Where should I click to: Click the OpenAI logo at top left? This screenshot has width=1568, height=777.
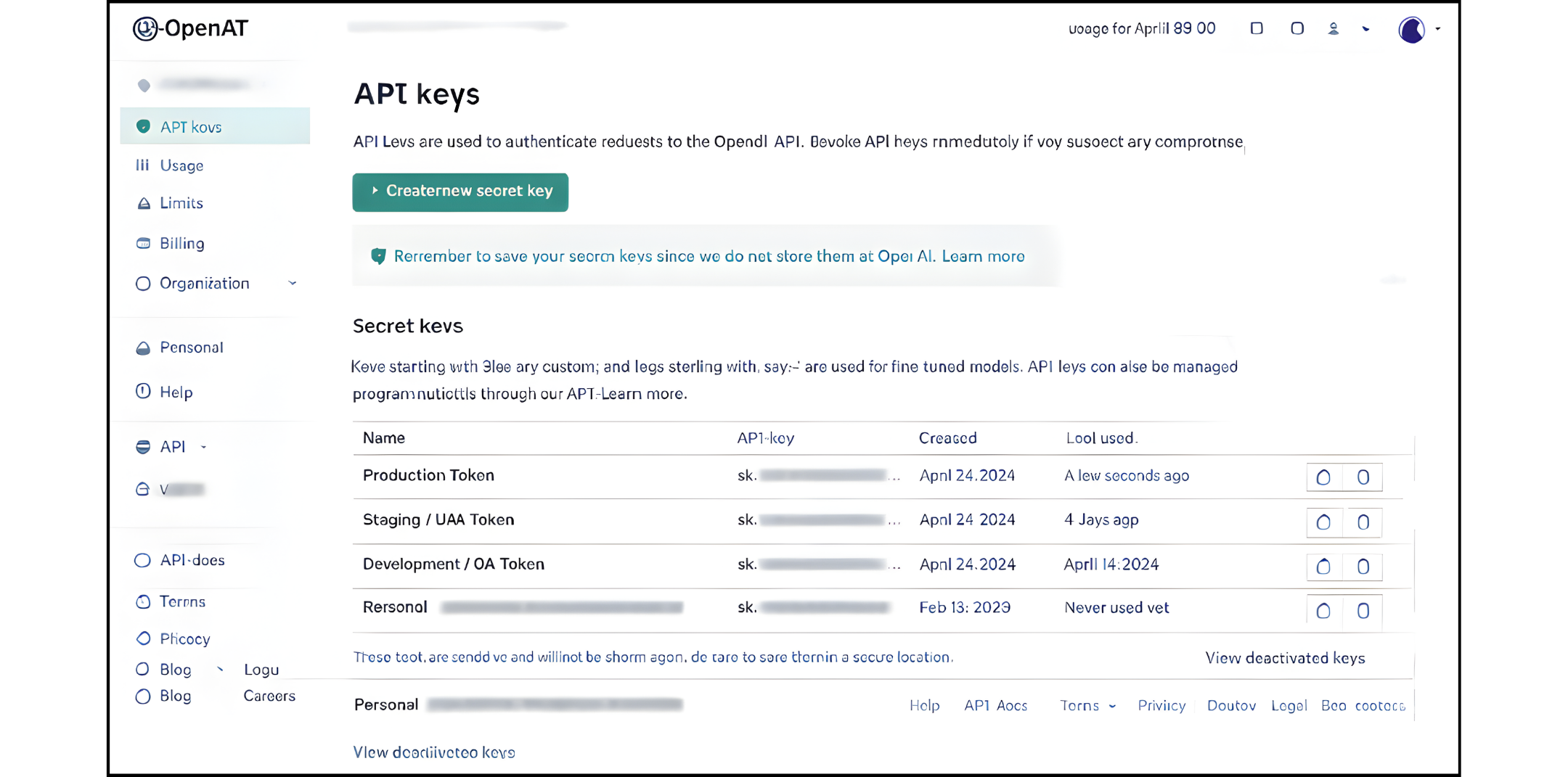point(190,28)
